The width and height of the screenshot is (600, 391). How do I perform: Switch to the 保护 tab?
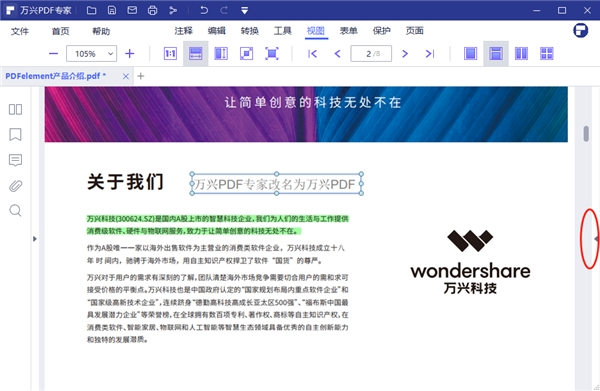click(x=382, y=31)
